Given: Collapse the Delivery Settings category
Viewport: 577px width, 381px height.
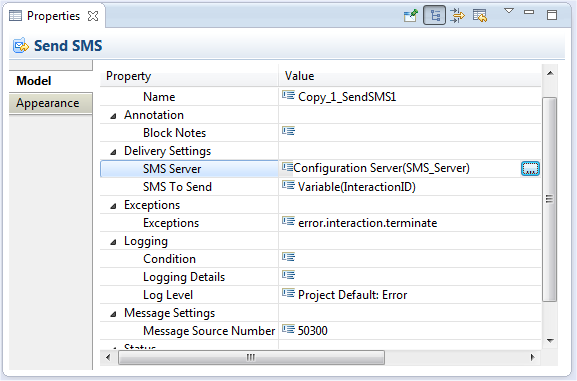Looking at the screenshot, I should click(x=113, y=152).
